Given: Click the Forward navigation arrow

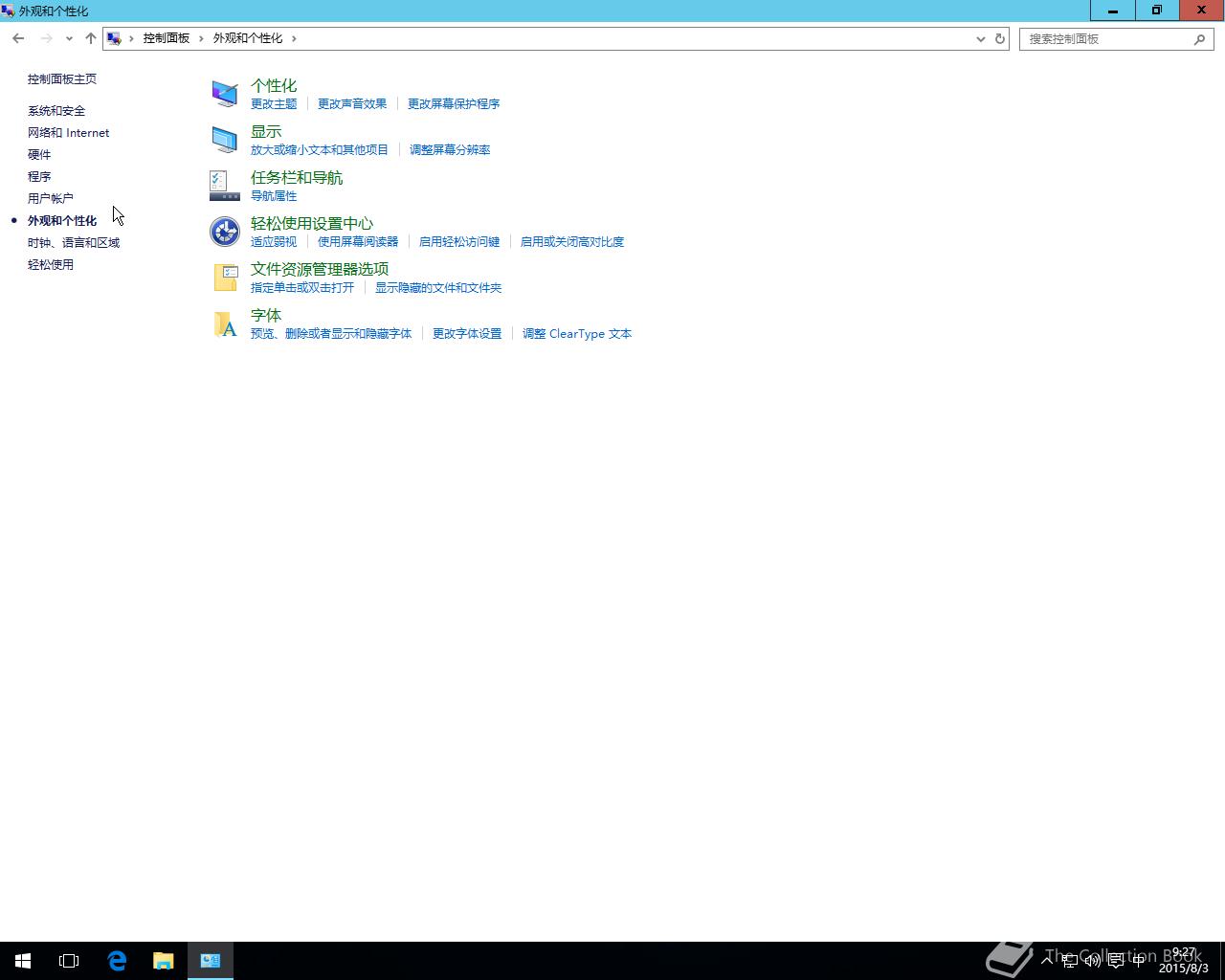Looking at the screenshot, I should point(46,38).
